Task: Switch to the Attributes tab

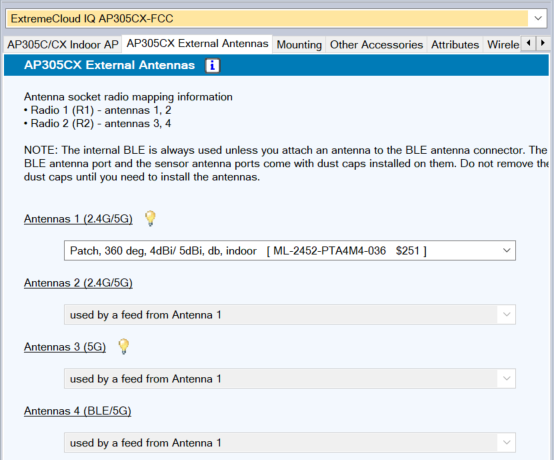Action: tap(455, 45)
